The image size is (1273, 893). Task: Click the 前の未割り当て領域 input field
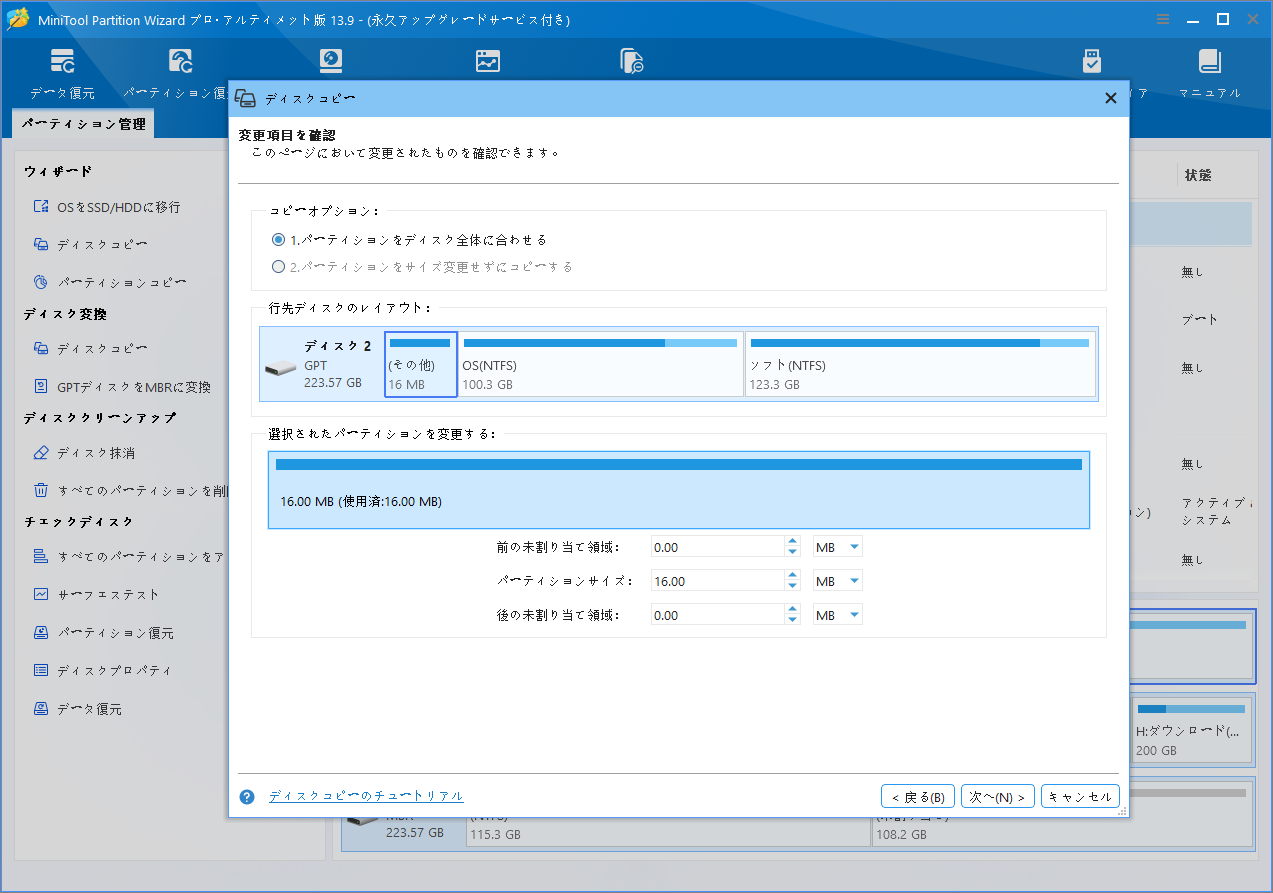718,547
